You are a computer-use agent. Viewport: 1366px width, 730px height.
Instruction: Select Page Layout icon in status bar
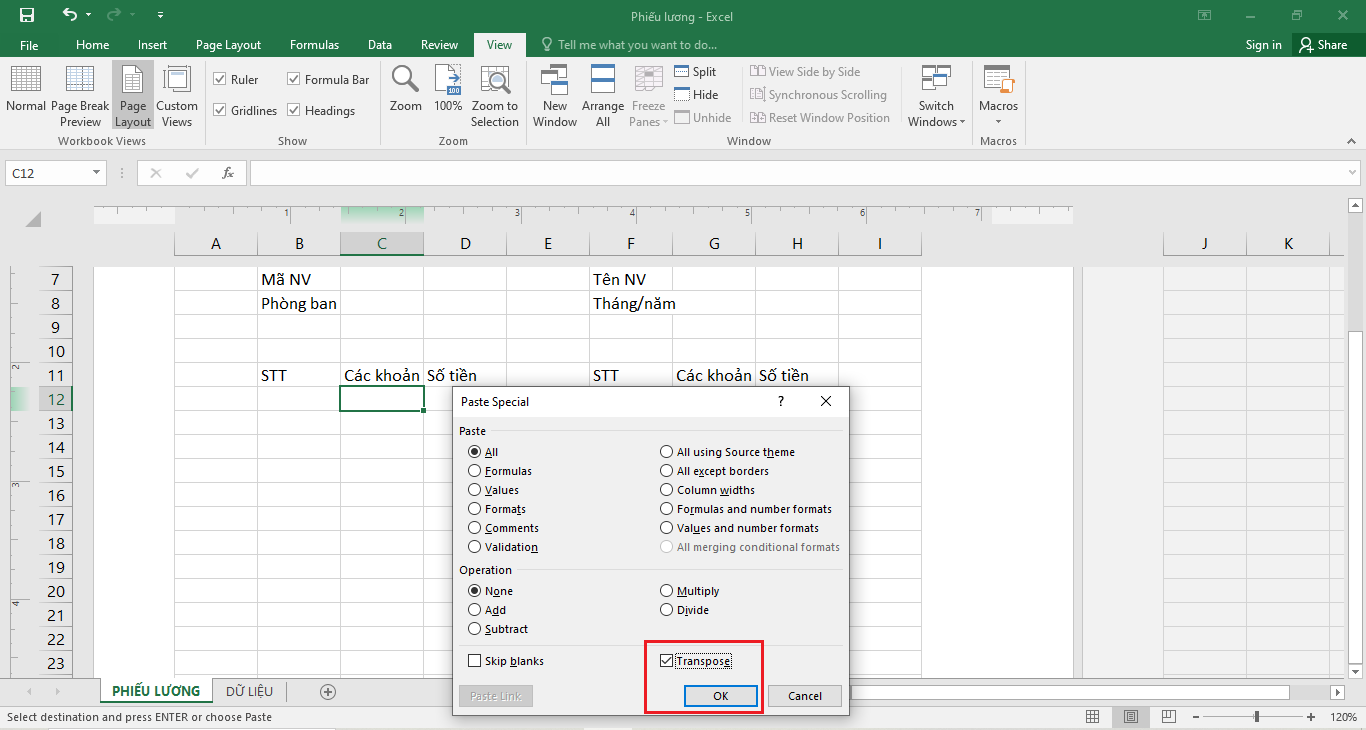1130,717
